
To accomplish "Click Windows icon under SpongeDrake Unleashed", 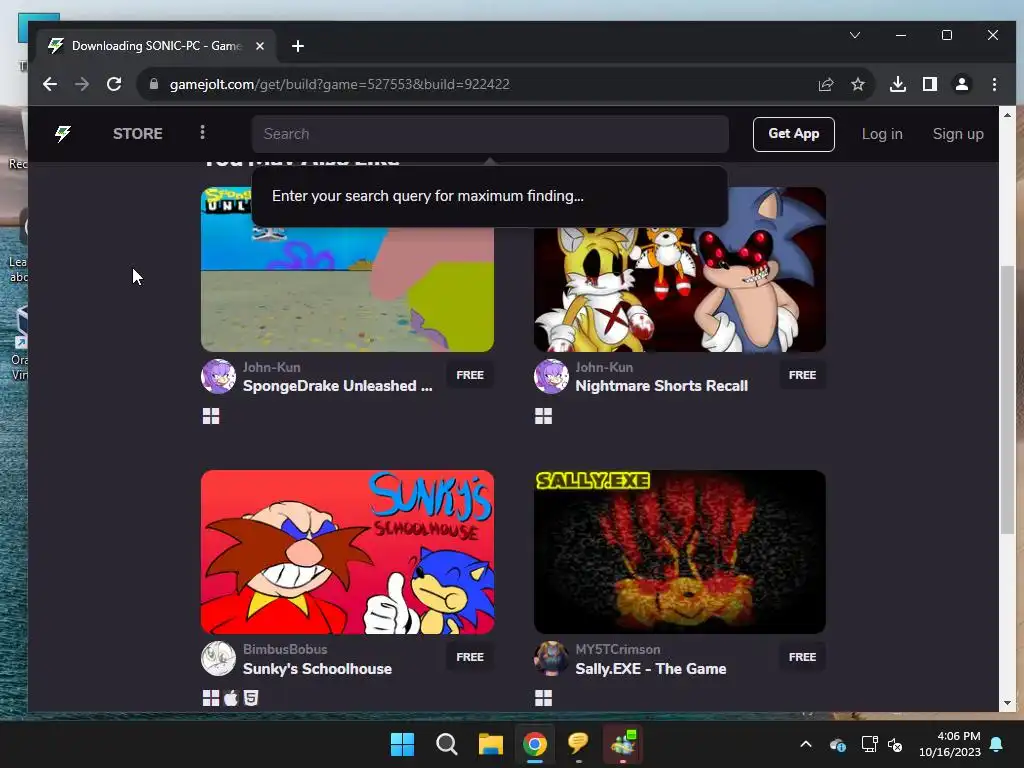I will pos(211,416).
